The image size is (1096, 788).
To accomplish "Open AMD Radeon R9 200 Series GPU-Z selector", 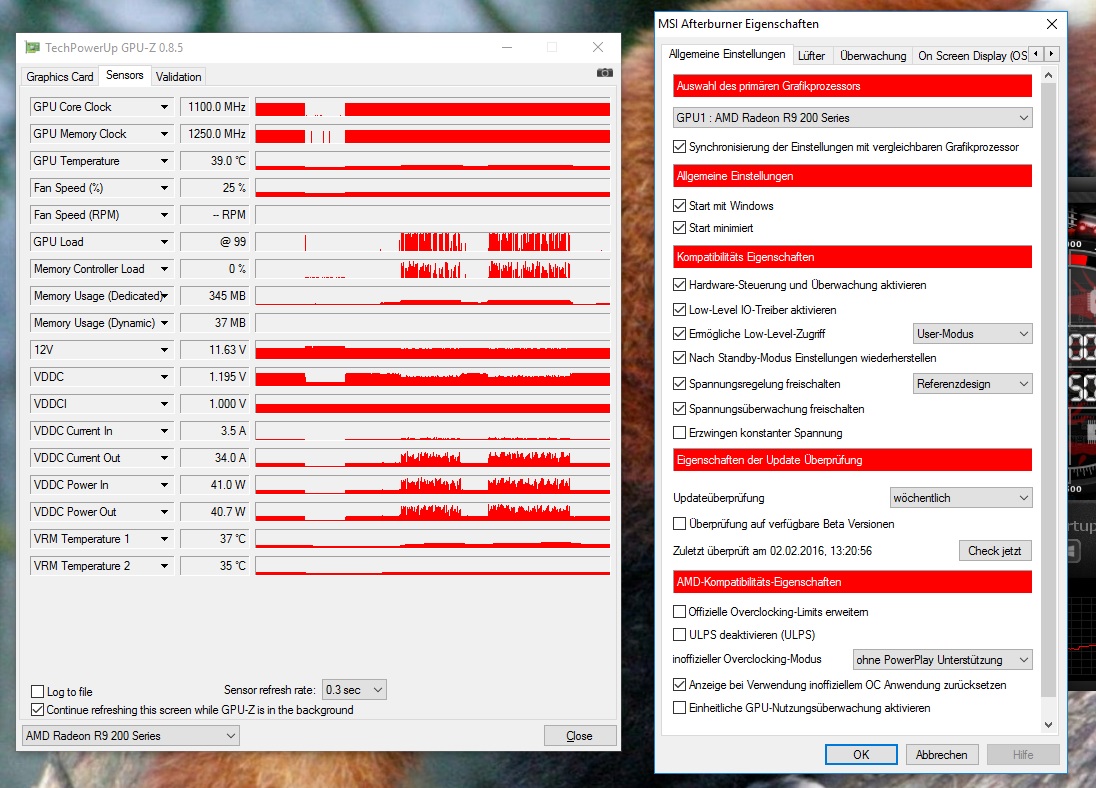I will 131,736.
